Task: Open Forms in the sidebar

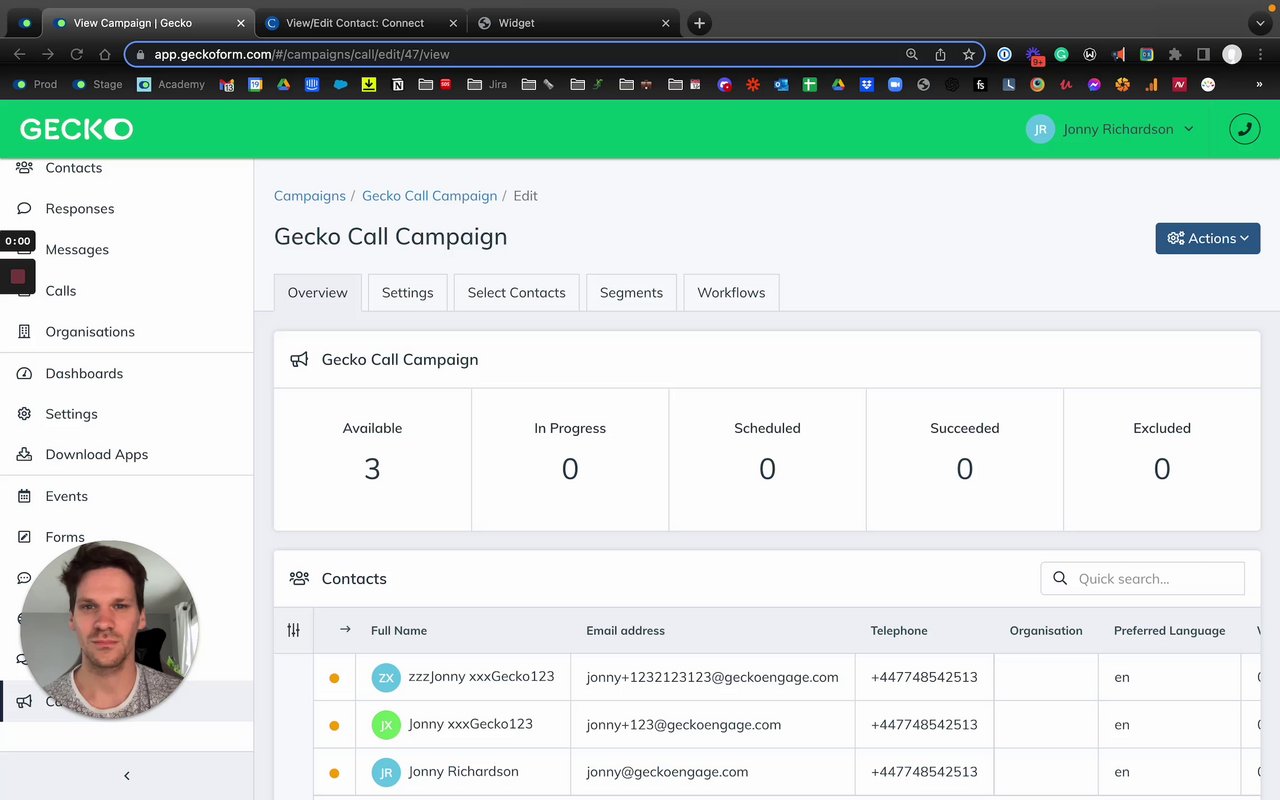Action: (65, 537)
